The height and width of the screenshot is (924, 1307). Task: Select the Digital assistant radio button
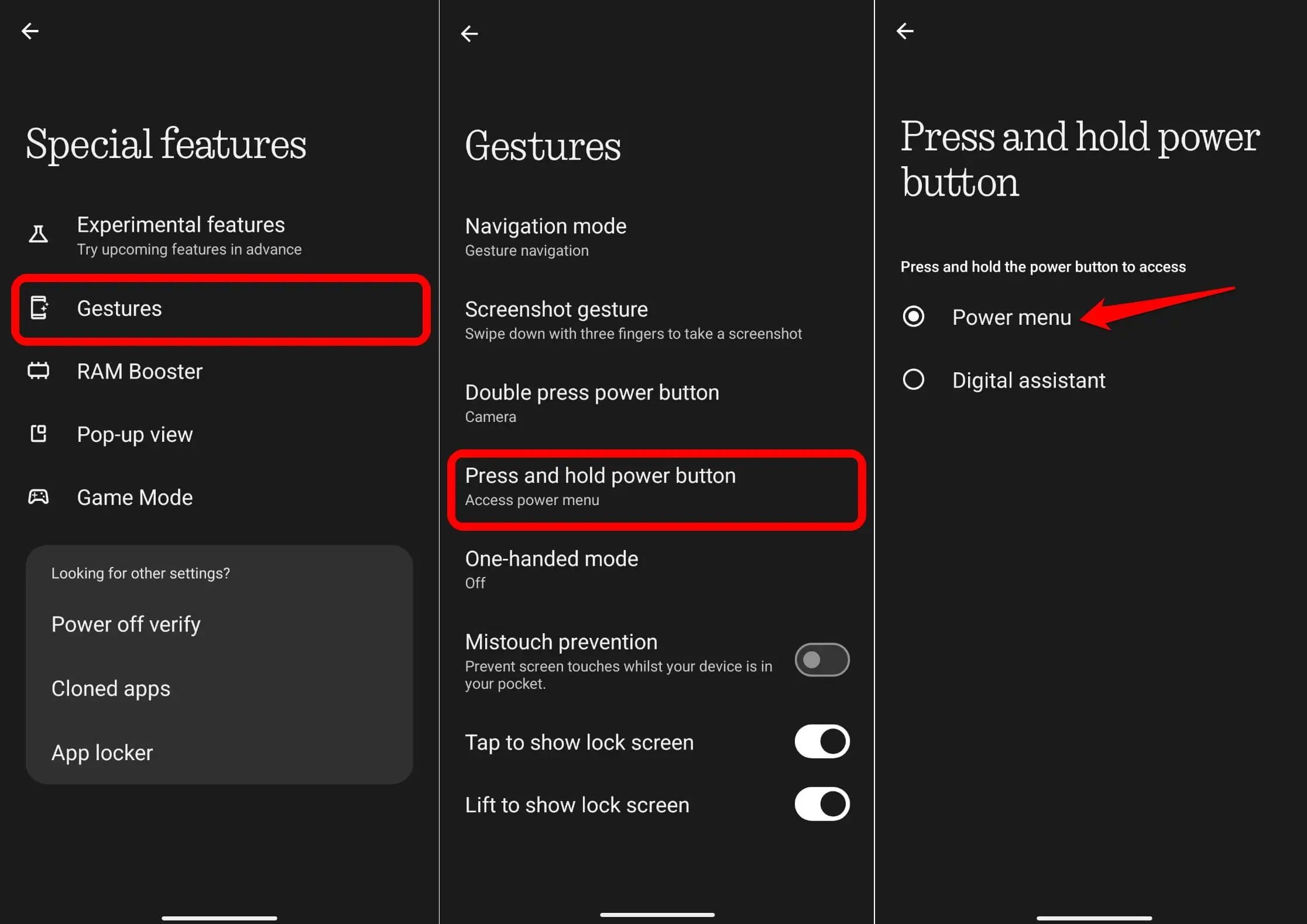pos(914,380)
